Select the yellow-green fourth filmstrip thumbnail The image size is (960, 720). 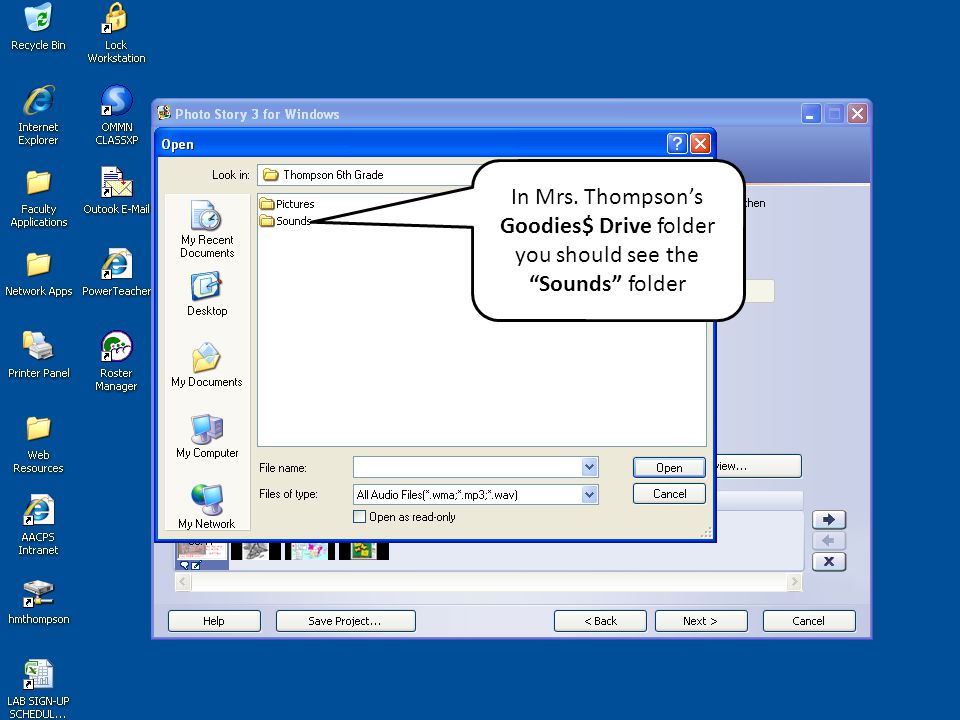tap(363, 551)
